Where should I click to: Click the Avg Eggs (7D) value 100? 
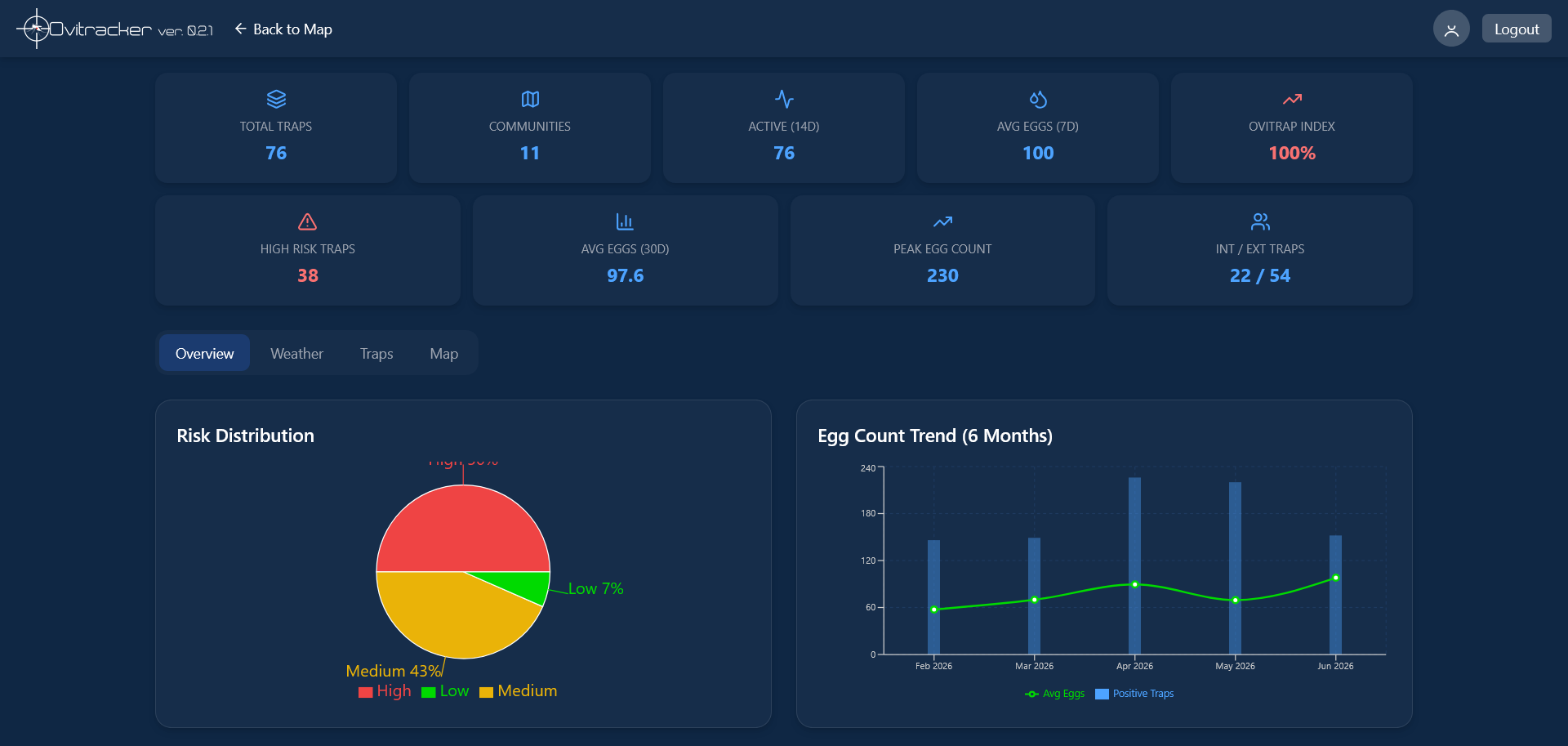[x=1038, y=153]
